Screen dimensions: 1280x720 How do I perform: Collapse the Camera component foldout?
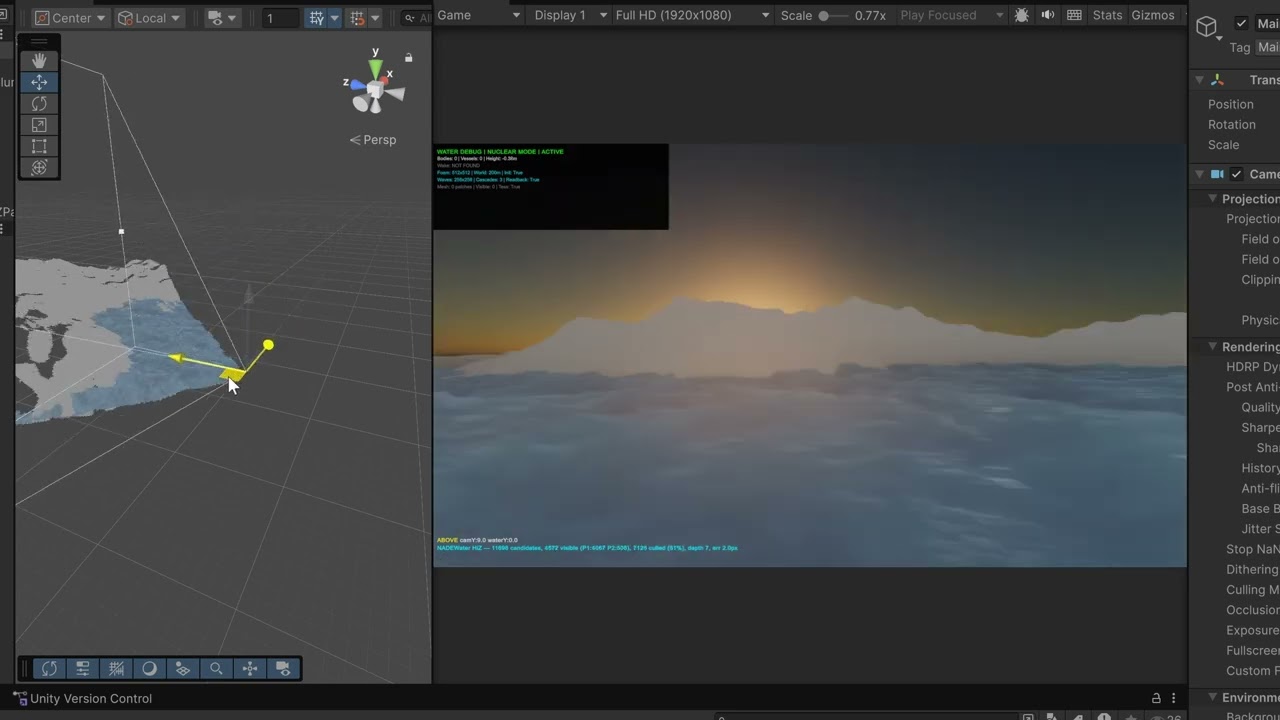(1198, 174)
